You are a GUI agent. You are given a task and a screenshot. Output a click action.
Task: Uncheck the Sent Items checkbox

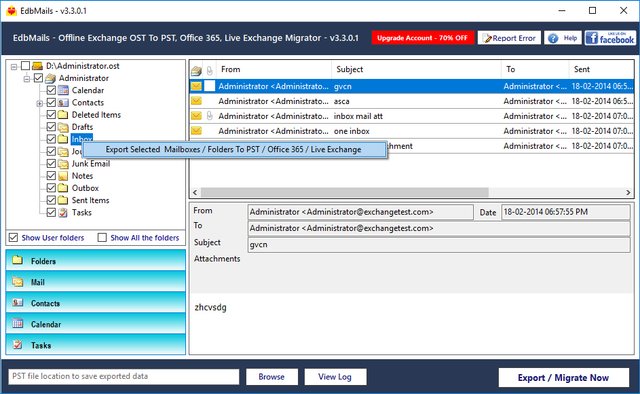(51, 200)
